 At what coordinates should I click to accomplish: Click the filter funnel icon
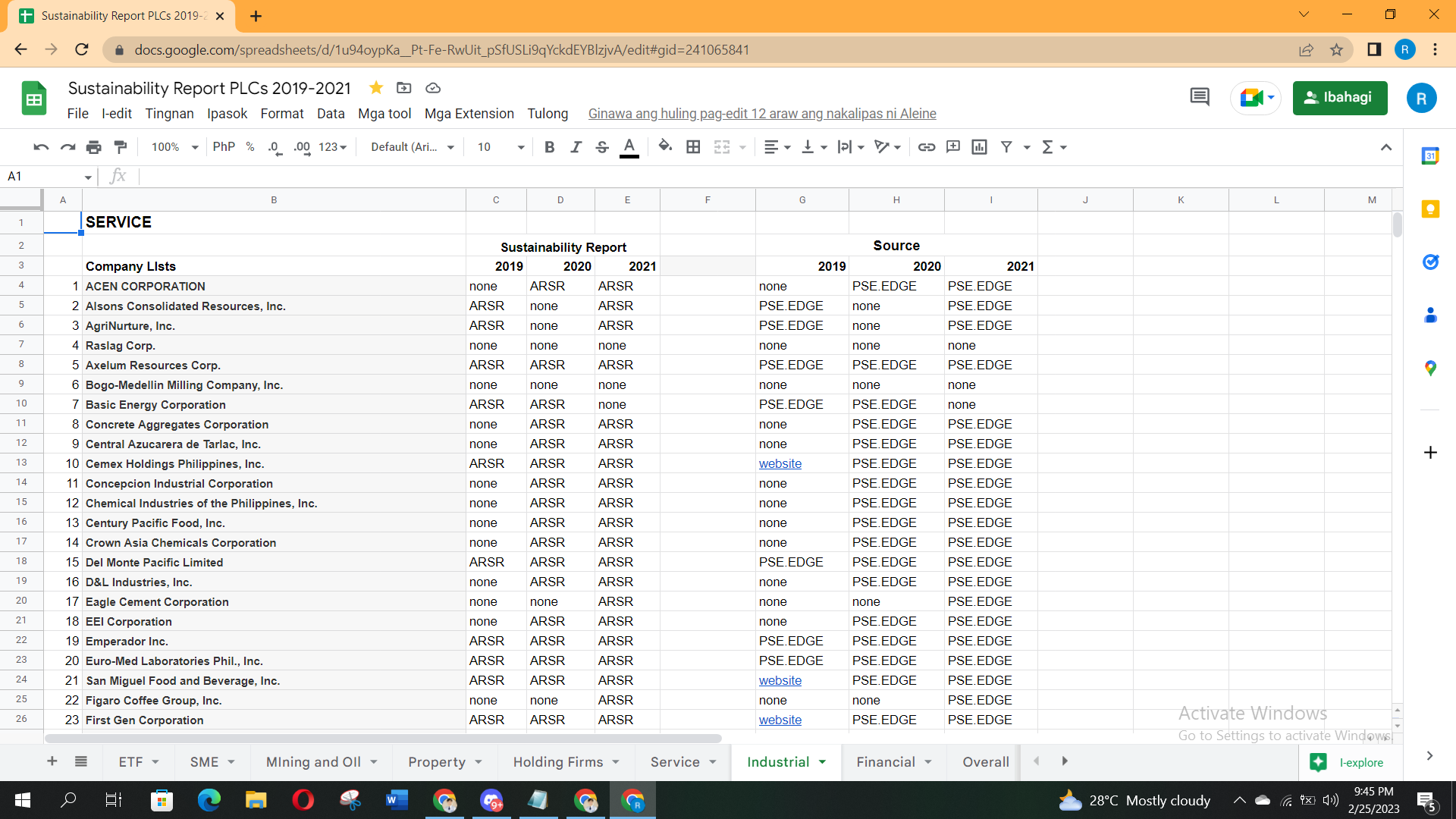pyautogui.click(x=1006, y=147)
